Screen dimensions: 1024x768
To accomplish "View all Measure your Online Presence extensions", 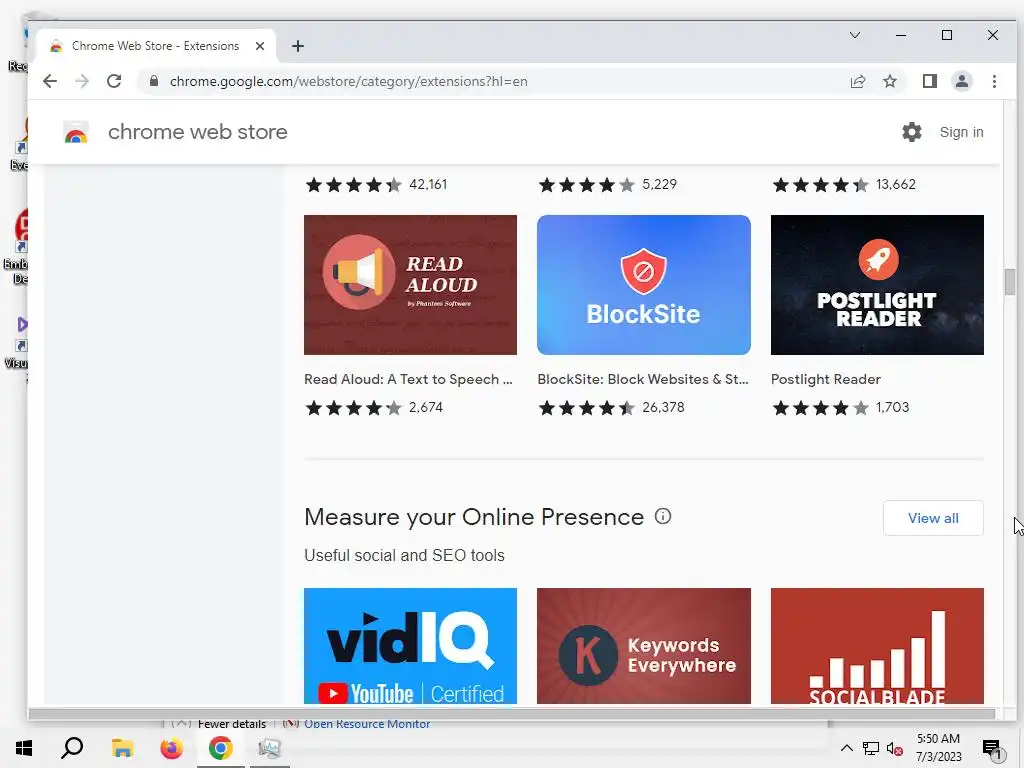I will [x=933, y=518].
